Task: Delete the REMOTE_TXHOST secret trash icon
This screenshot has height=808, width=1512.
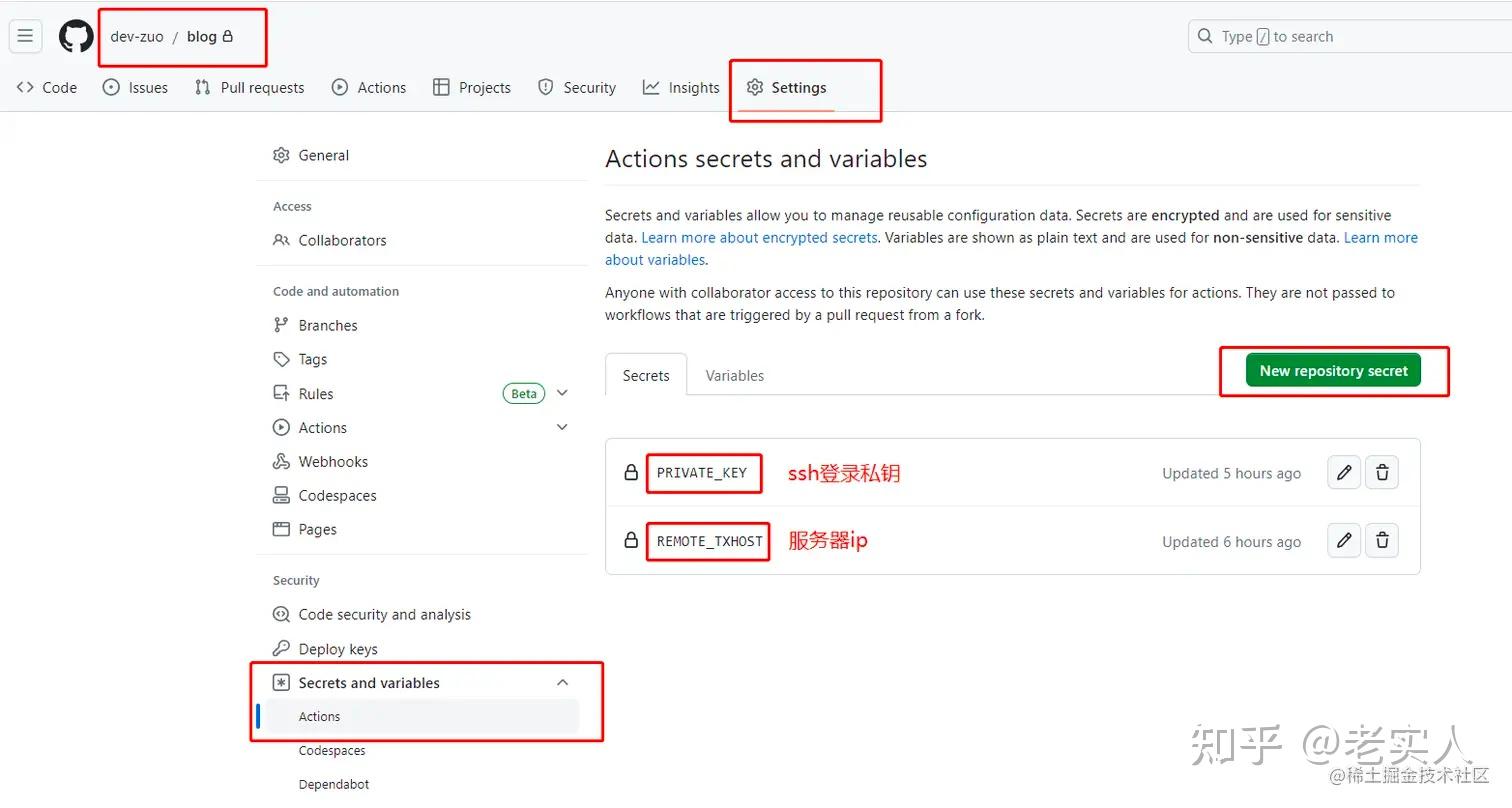Action: pyautogui.click(x=1382, y=541)
